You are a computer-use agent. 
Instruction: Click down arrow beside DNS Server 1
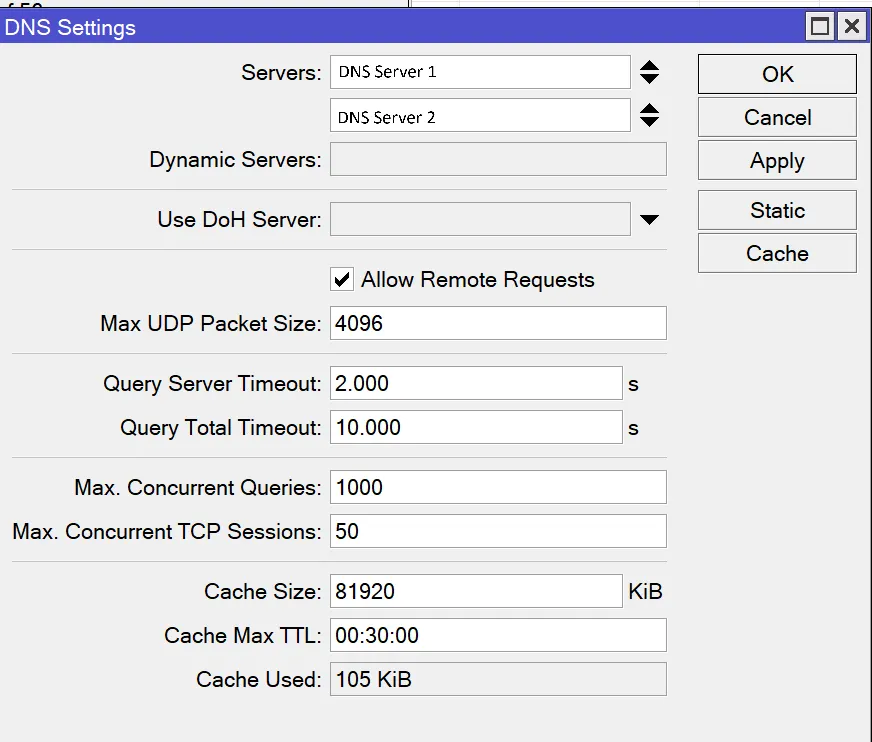(x=649, y=78)
